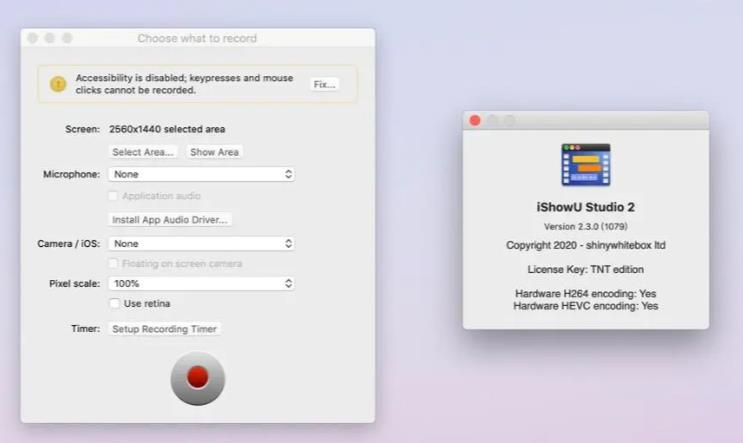Click the Version 2.3.0 (1079) label
Viewport: 743px width, 443px height.
[x=585, y=226]
